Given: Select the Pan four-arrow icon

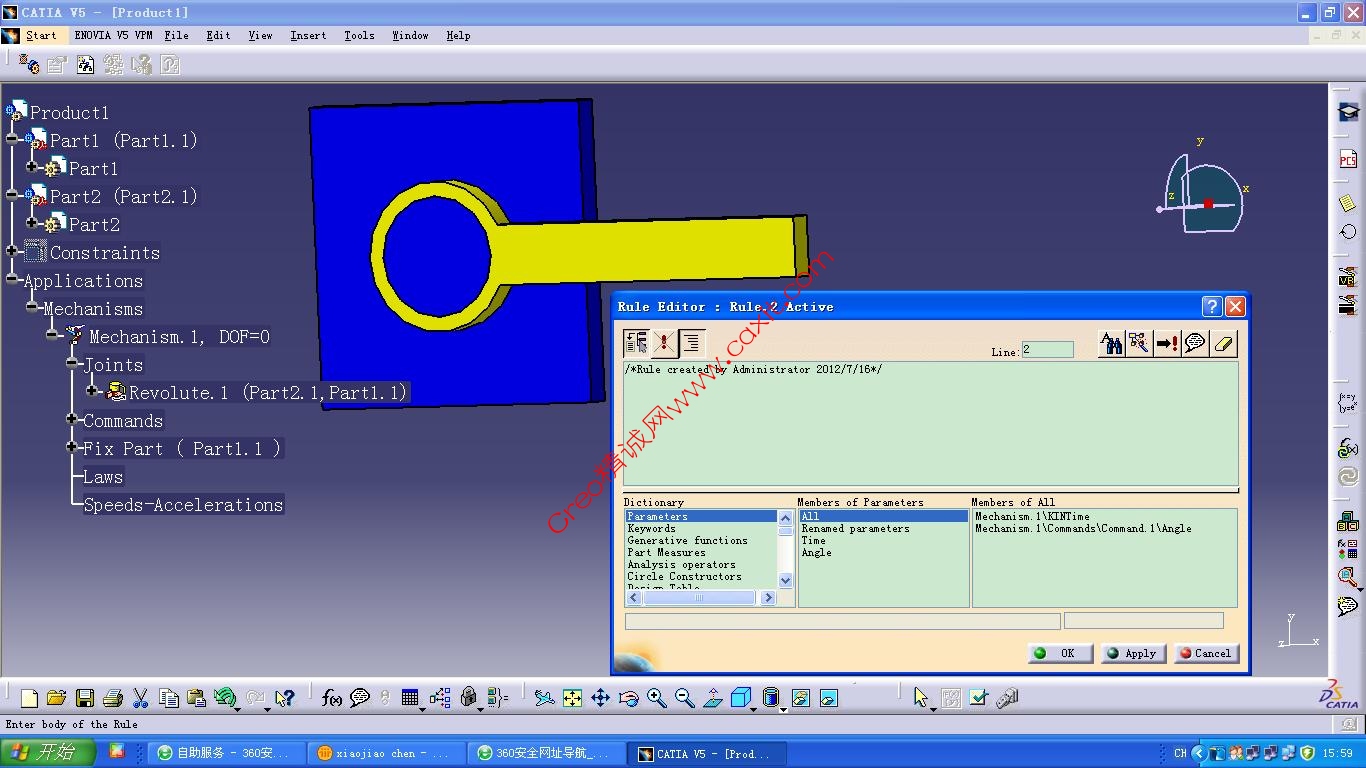Looking at the screenshot, I should coord(600,698).
